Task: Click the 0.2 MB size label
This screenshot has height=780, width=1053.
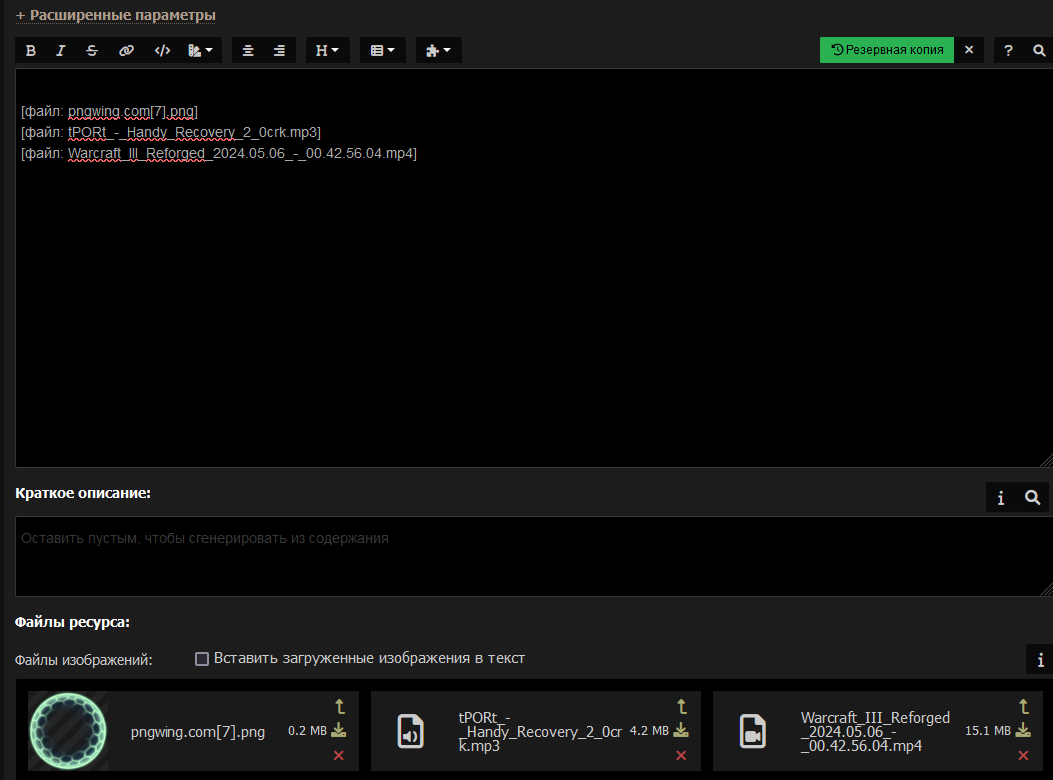Action: 307,730
